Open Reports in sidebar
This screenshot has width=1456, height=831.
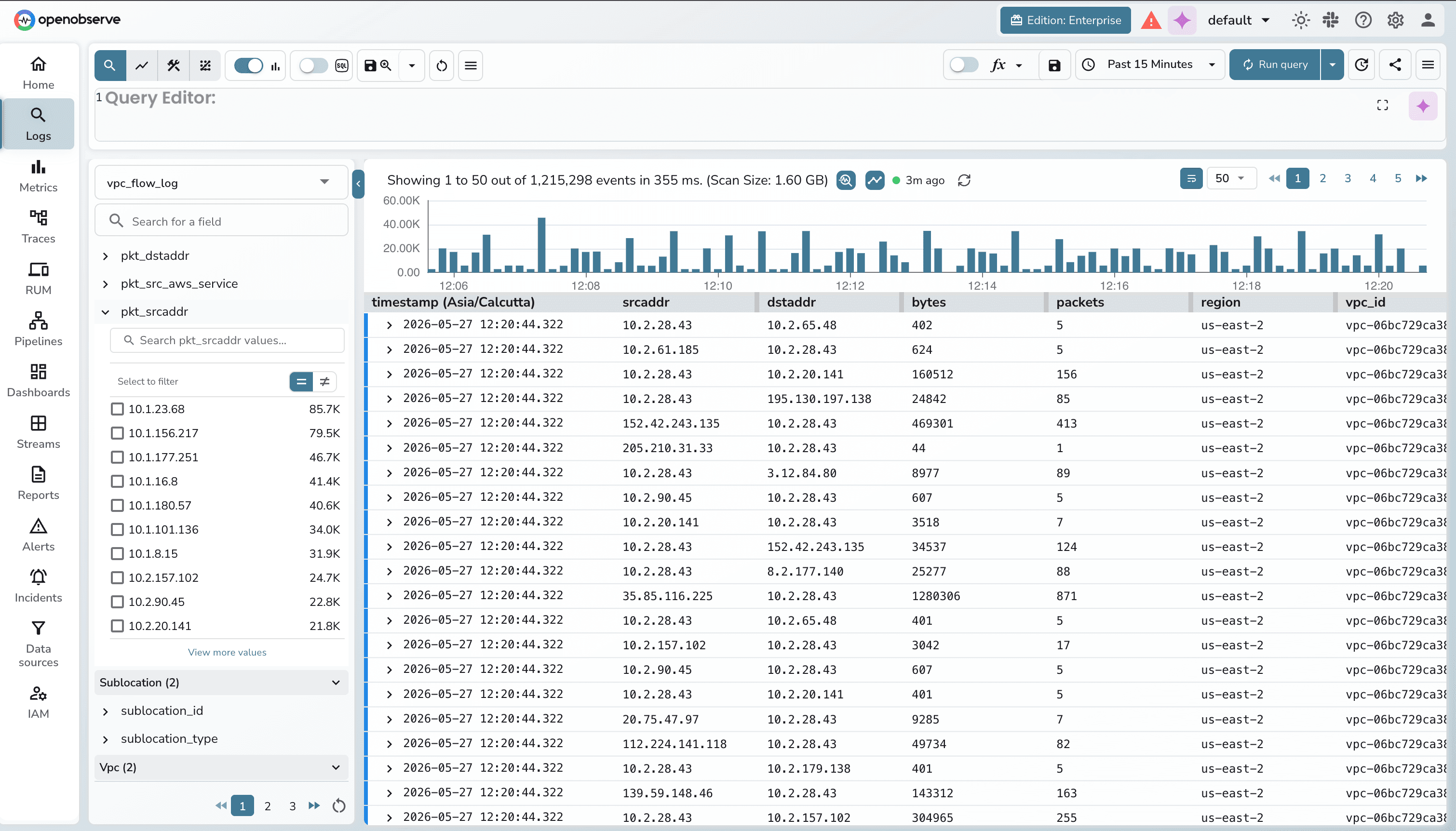(x=38, y=483)
